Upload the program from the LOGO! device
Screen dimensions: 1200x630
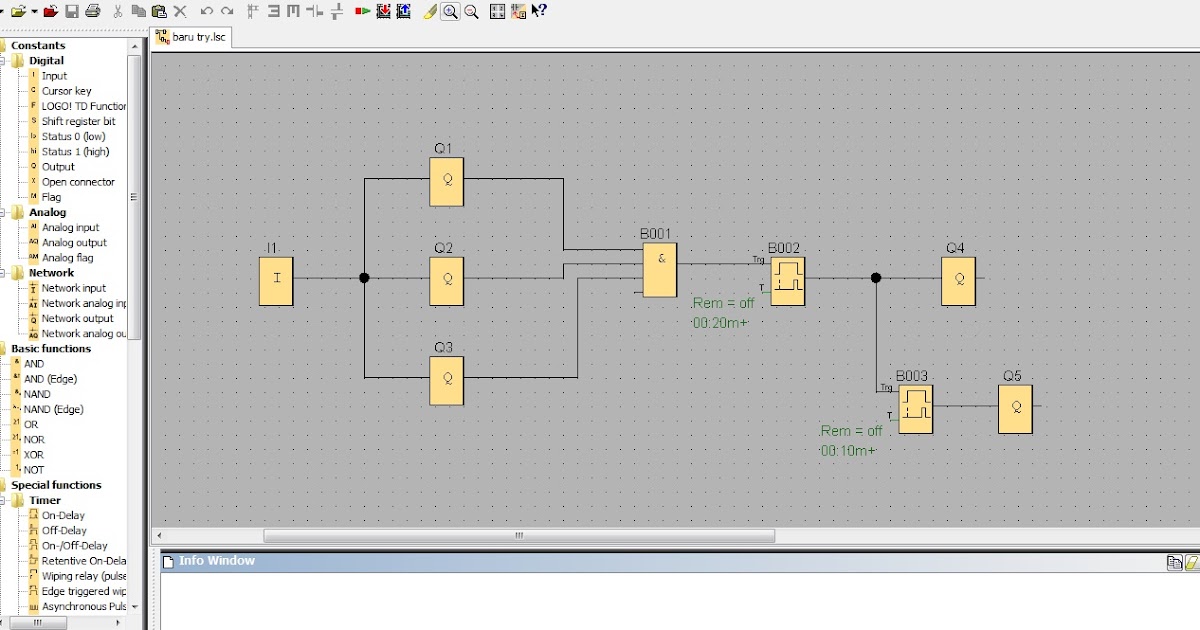pyautogui.click(x=403, y=11)
